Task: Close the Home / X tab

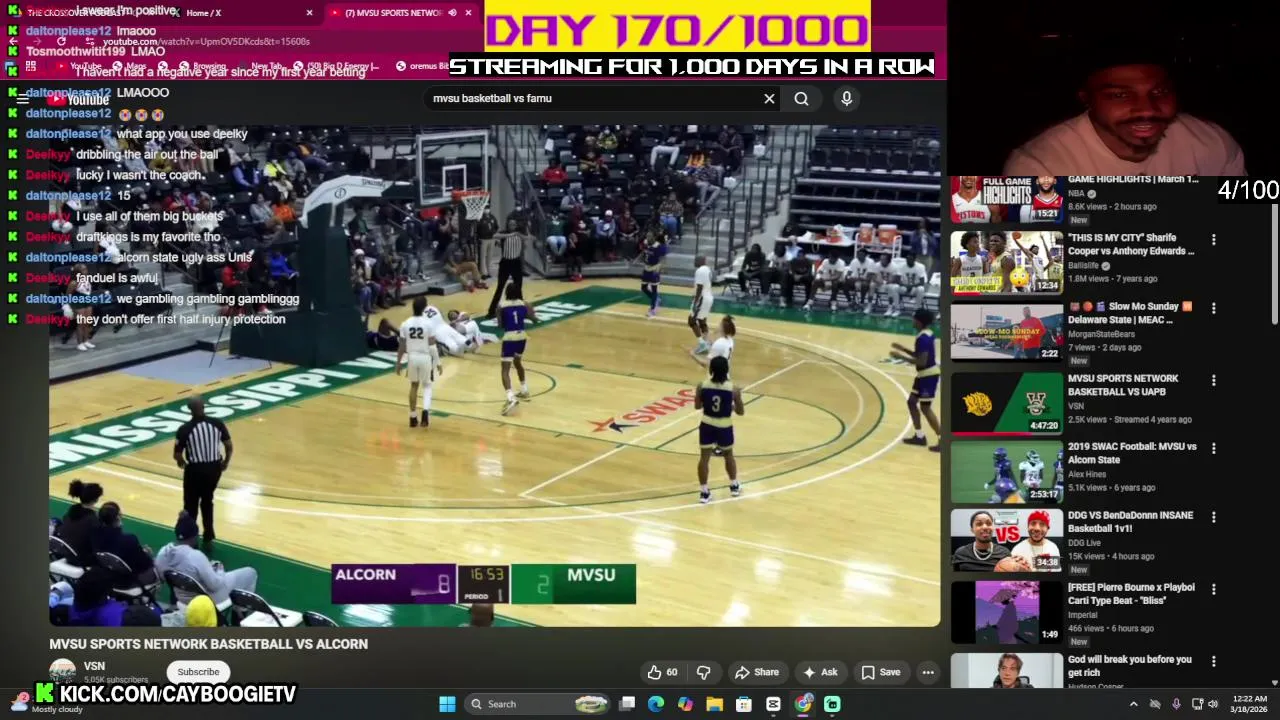Action: [x=309, y=13]
